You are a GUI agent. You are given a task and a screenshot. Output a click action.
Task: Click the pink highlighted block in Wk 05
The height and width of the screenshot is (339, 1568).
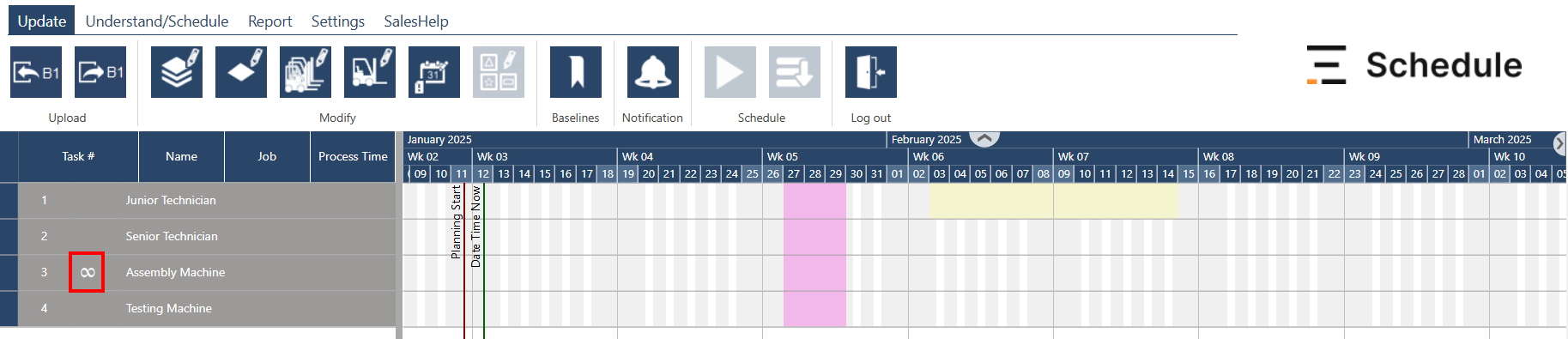(814, 255)
